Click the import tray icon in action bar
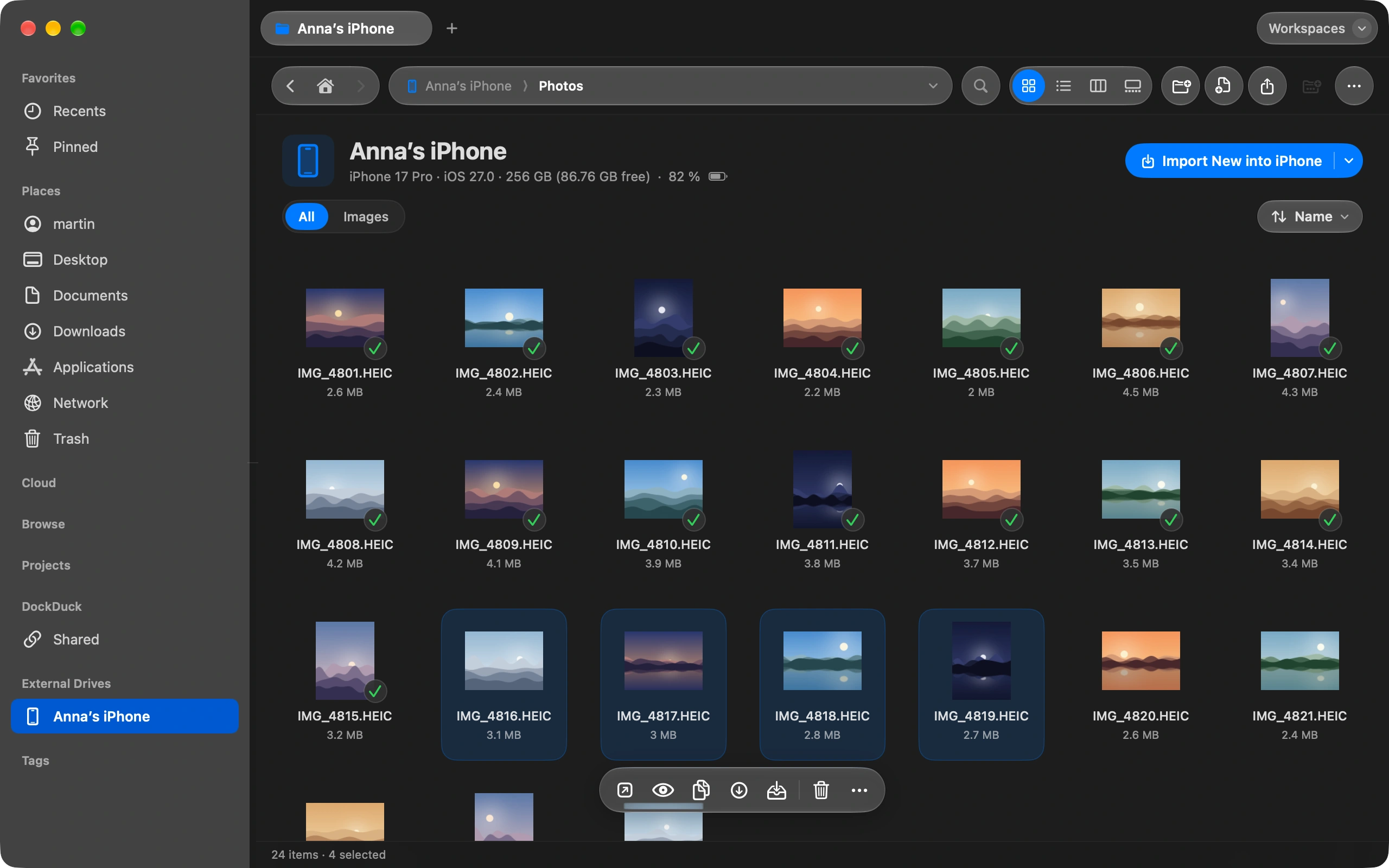The image size is (1389, 868). [x=776, y=790]
